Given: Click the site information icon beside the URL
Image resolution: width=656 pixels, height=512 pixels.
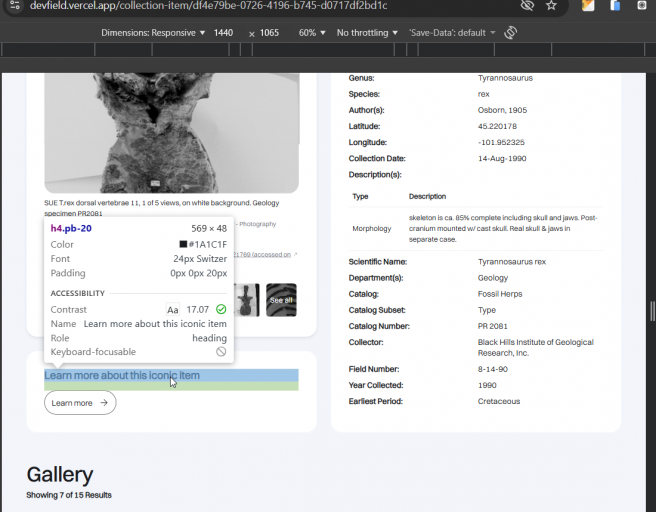Looking at the screenshot, I should [x=15, y=5].
